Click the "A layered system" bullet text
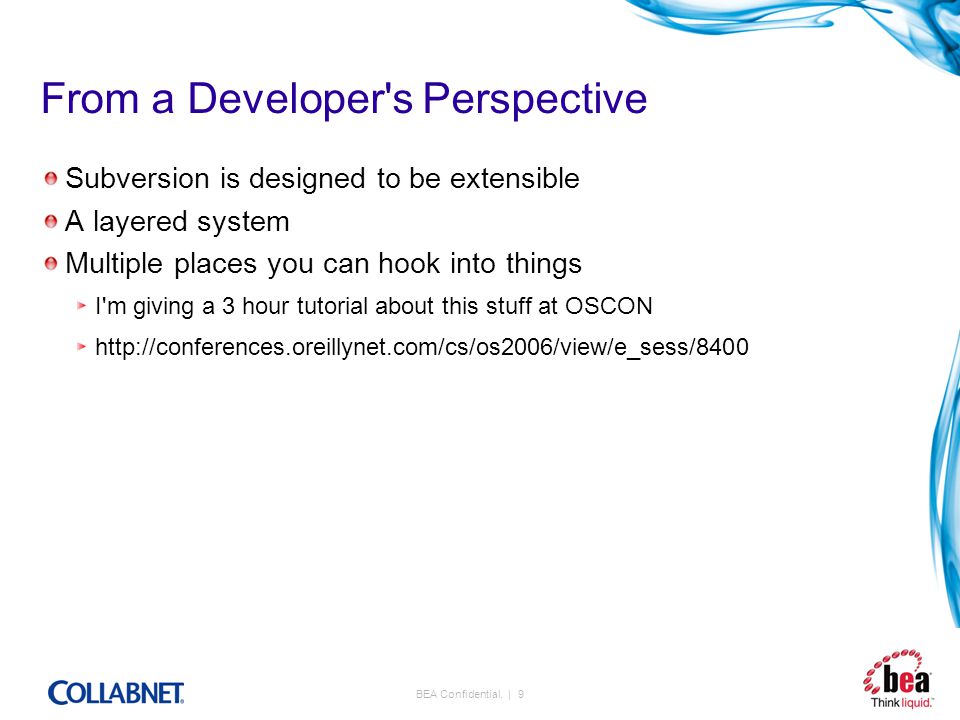This screenshot has width=960, height=720. tap(177, 222)
